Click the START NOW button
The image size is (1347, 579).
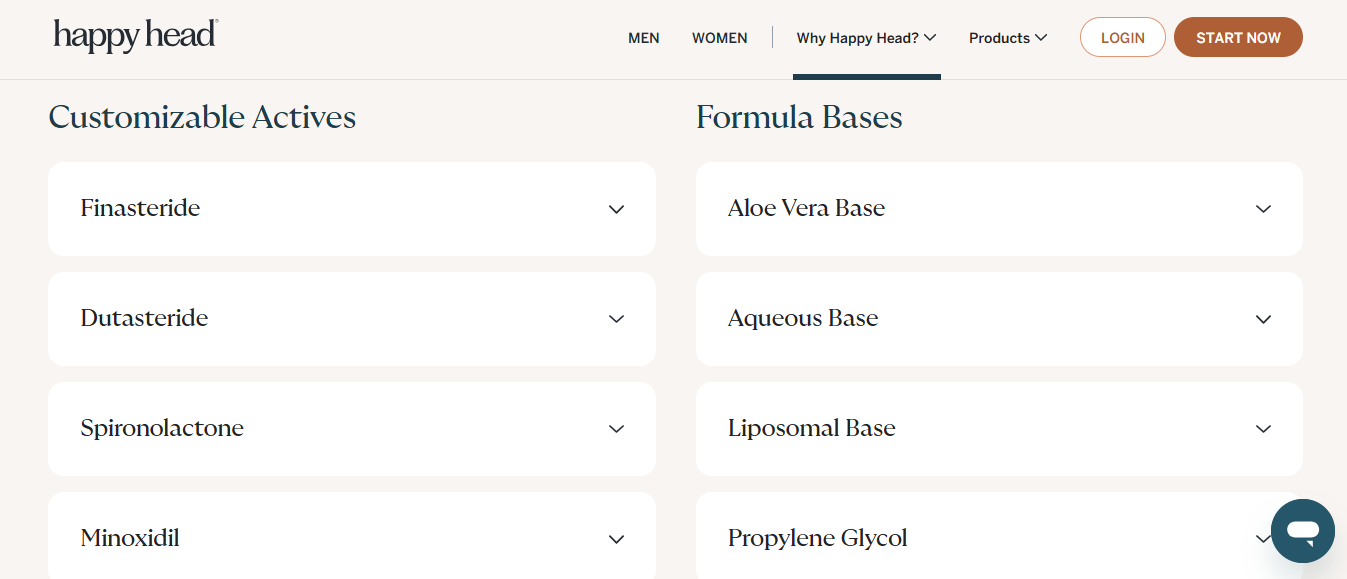(1238, 37)
